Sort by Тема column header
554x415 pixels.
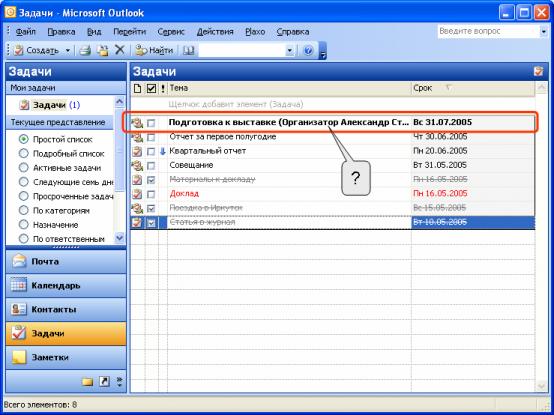point(289,88)
